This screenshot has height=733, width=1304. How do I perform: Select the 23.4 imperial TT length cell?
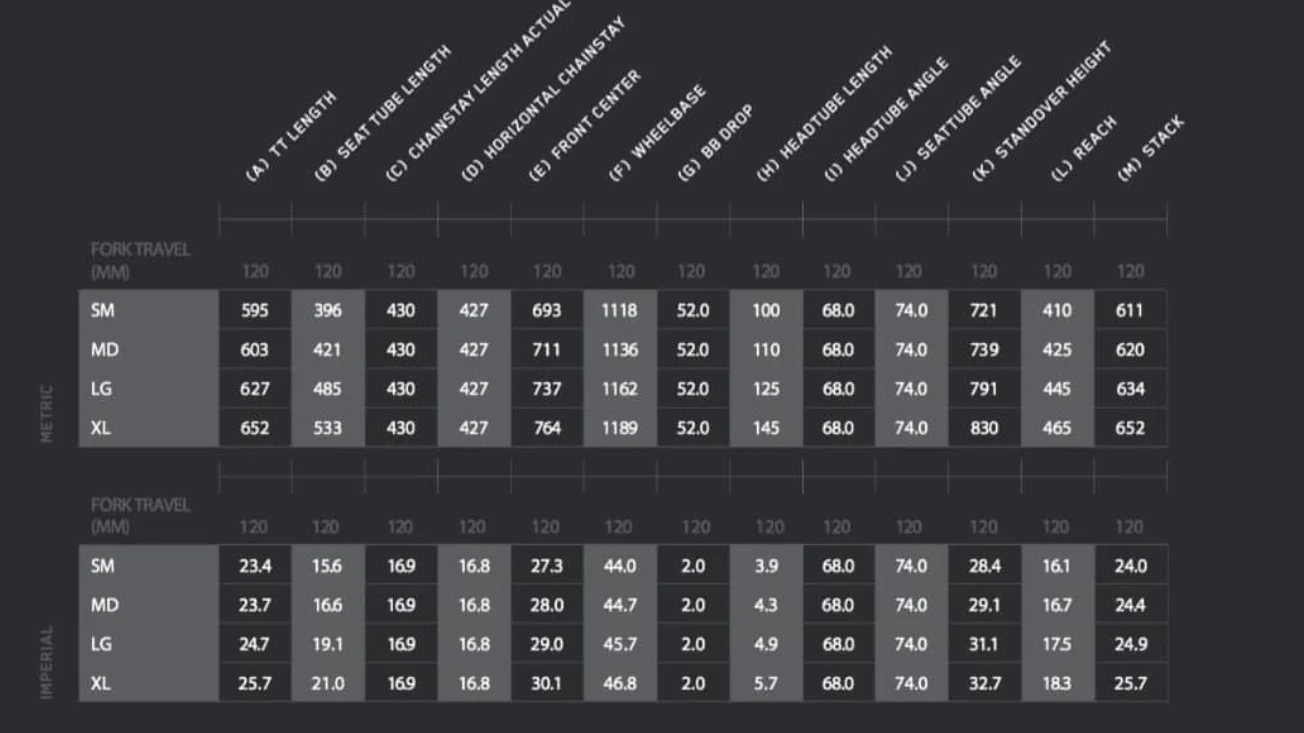click(255, 566)
